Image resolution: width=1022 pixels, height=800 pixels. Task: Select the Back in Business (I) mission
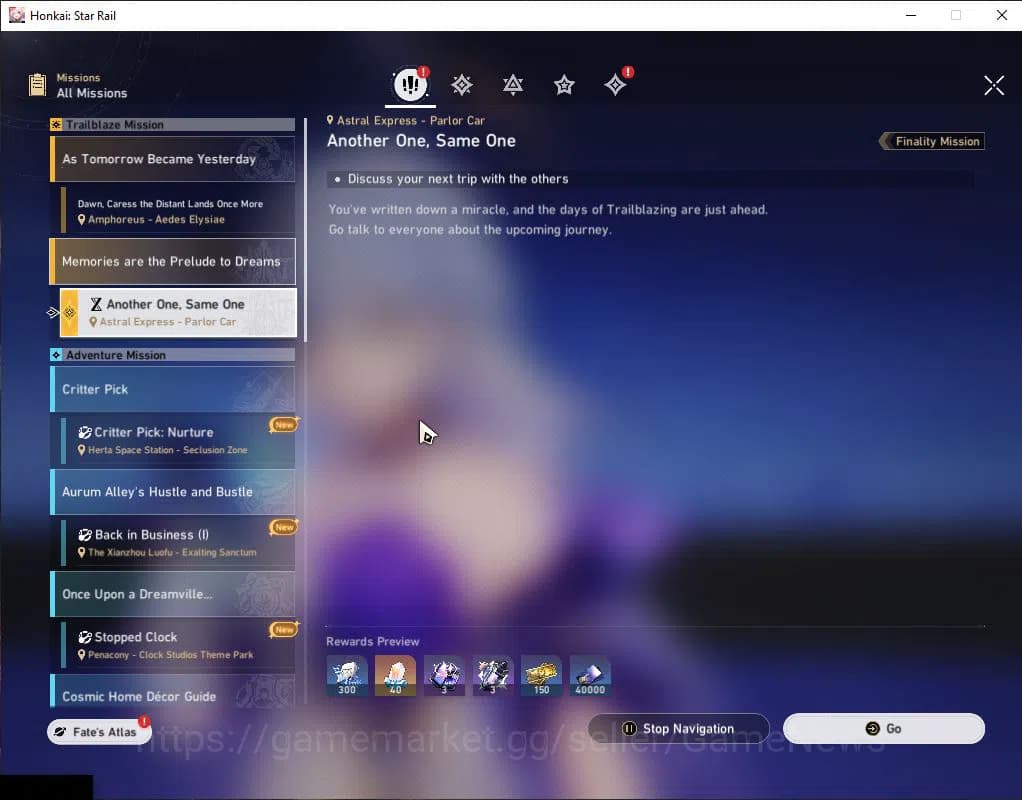coord(178,542)
